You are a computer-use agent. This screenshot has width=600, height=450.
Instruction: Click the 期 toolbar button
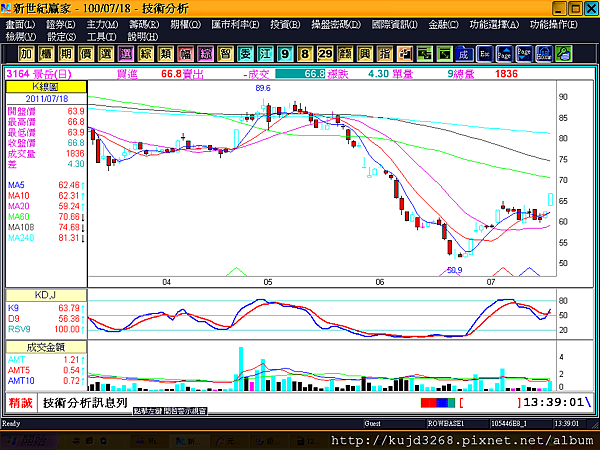coord(66,54)
